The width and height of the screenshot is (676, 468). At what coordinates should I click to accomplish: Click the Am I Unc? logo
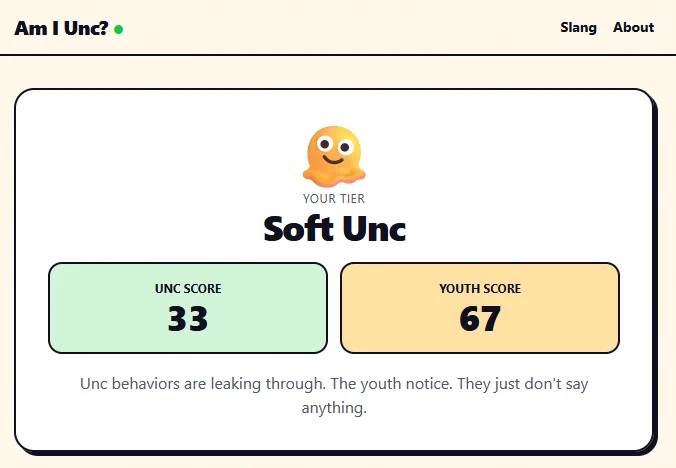click(x=61, y=28)
